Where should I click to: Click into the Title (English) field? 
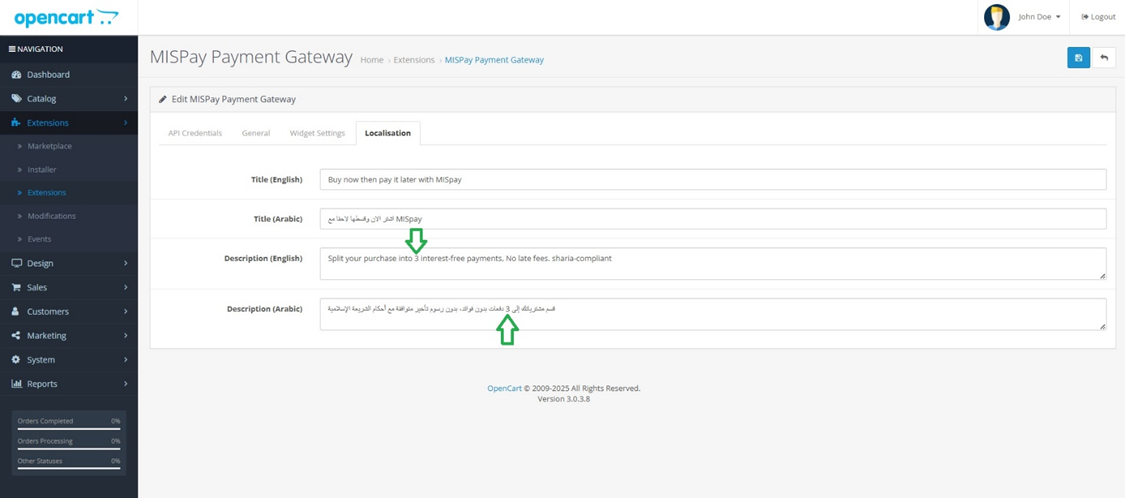(x=713, y=179)
